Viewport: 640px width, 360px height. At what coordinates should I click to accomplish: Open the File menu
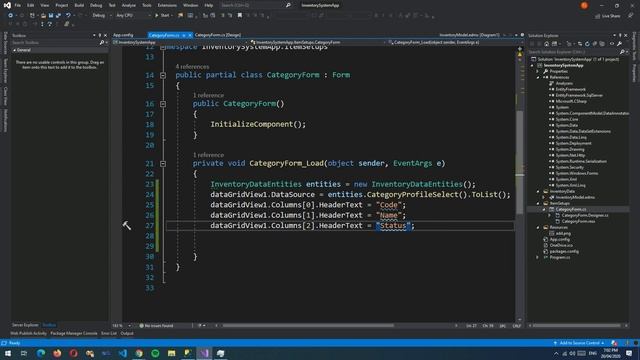pos(18,5)
